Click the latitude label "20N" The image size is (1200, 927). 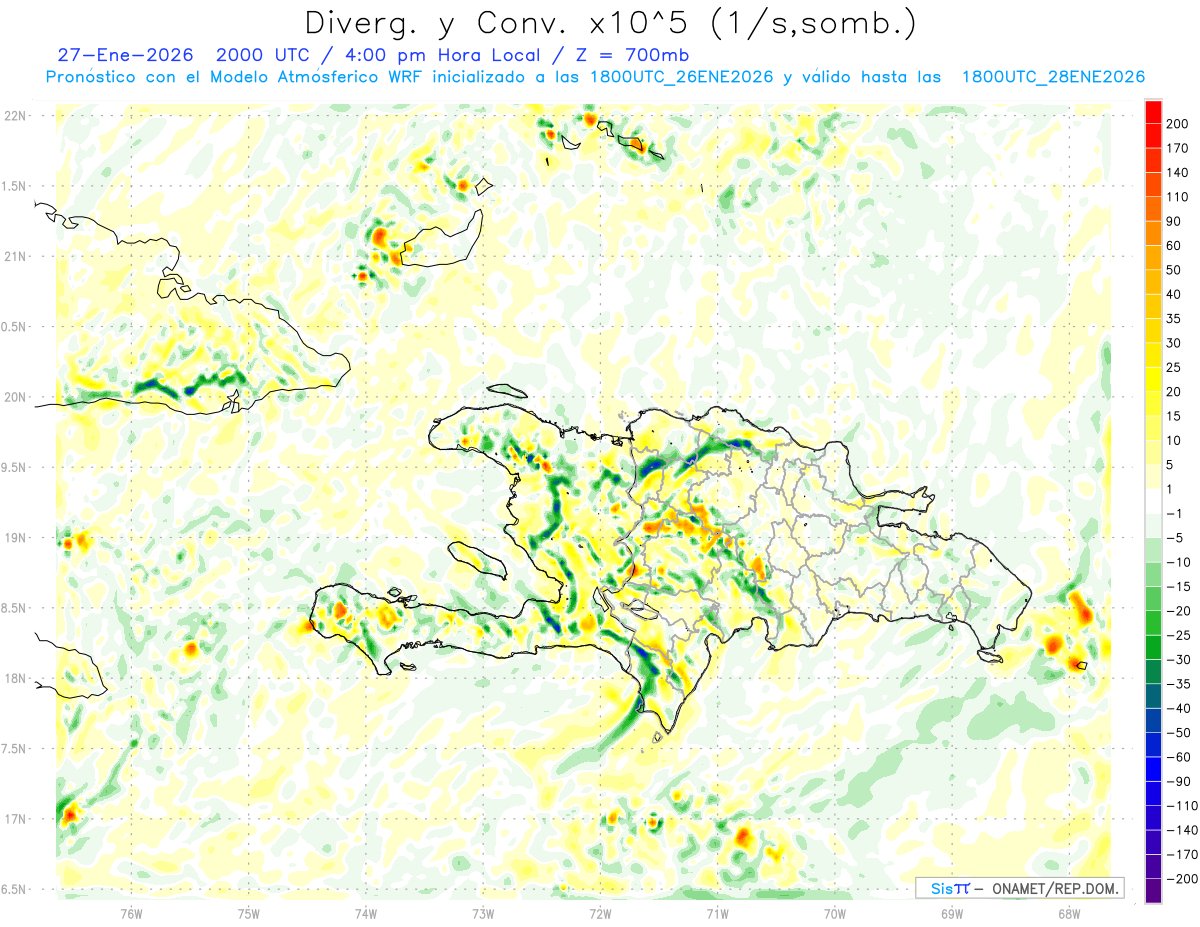[15, 397]
